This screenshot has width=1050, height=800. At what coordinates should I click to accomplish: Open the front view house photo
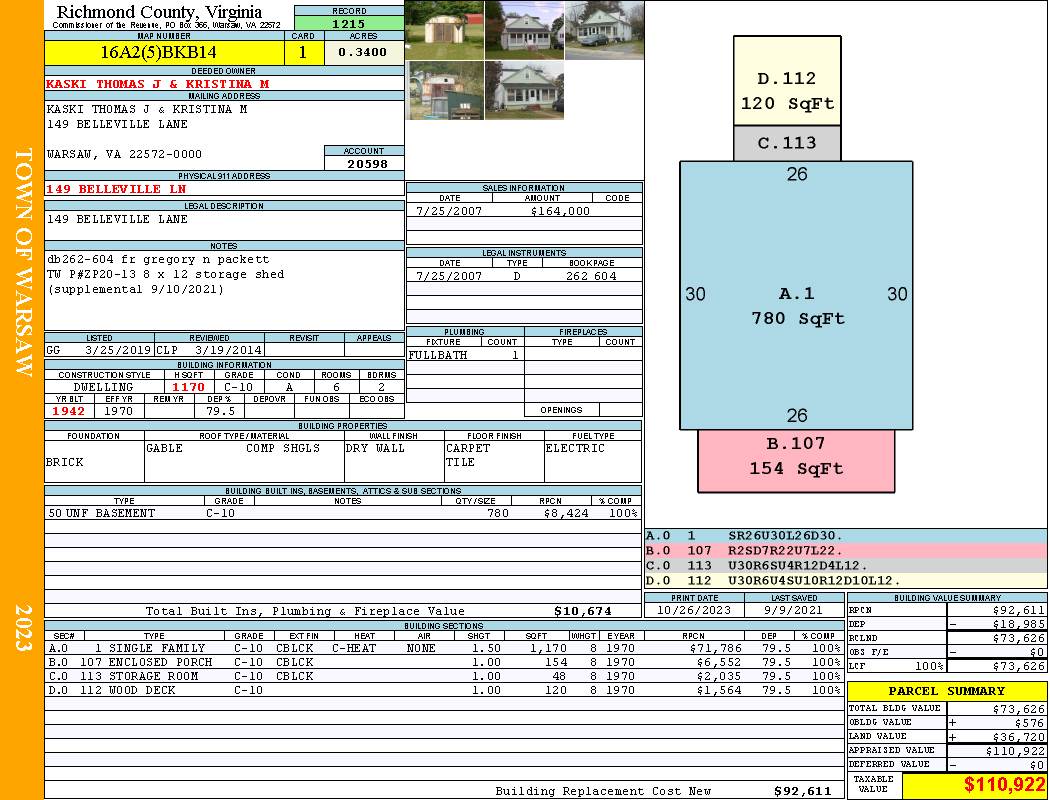click(524, 30)
